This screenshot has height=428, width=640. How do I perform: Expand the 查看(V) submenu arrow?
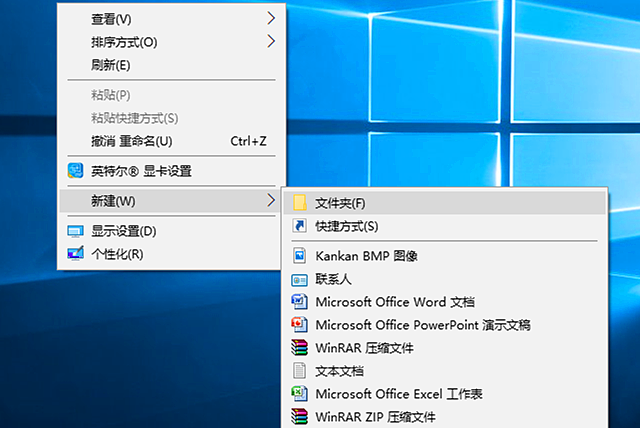click(270, 18)
